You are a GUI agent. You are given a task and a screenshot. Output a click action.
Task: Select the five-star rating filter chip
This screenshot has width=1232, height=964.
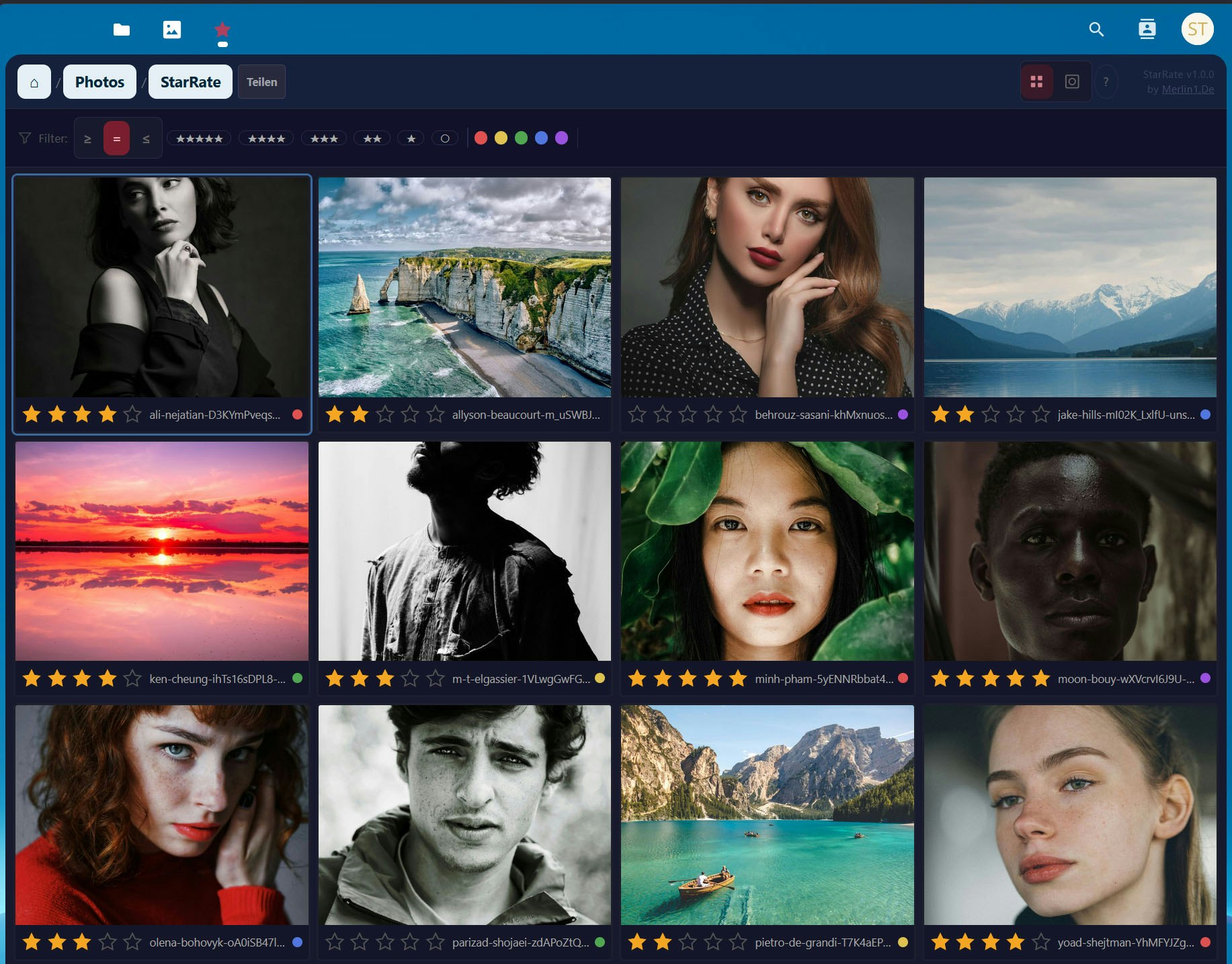(x=199, y=138)
